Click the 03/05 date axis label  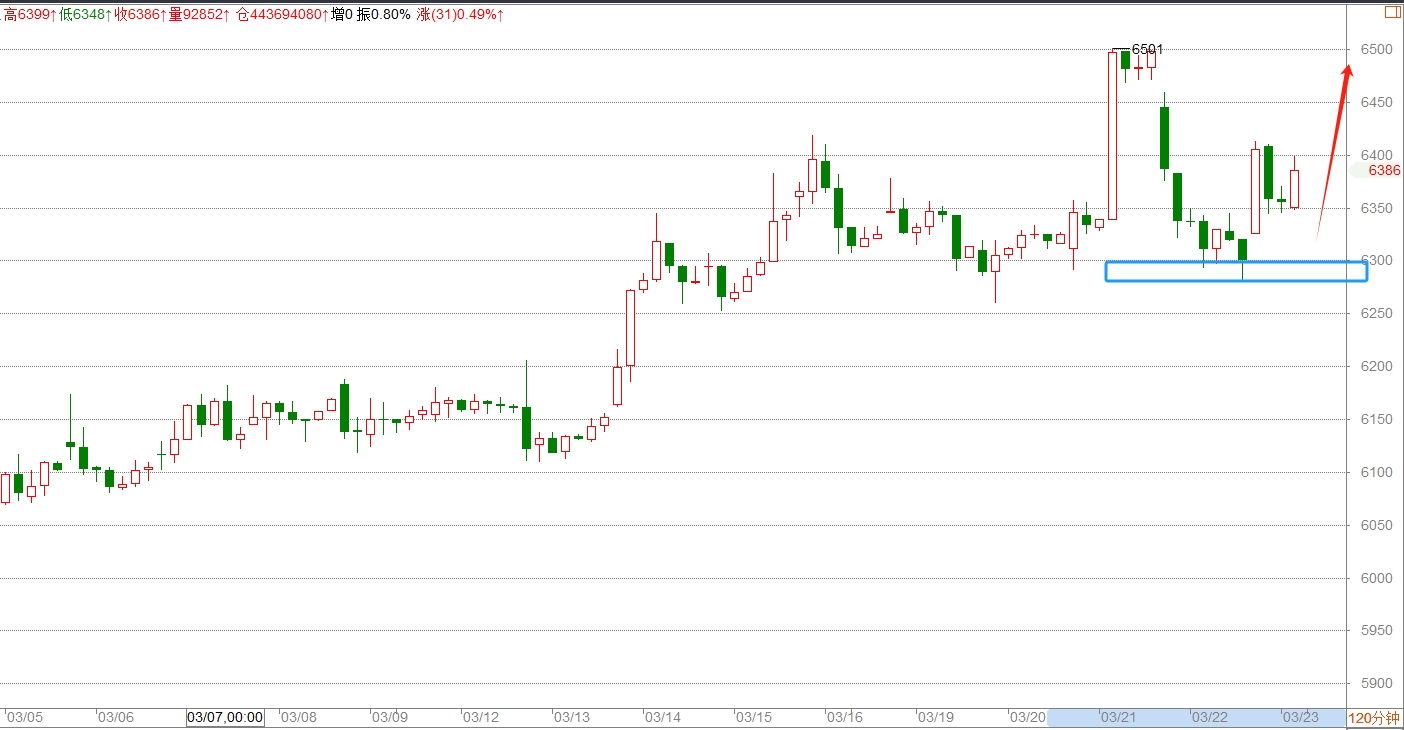click(25, 718)
